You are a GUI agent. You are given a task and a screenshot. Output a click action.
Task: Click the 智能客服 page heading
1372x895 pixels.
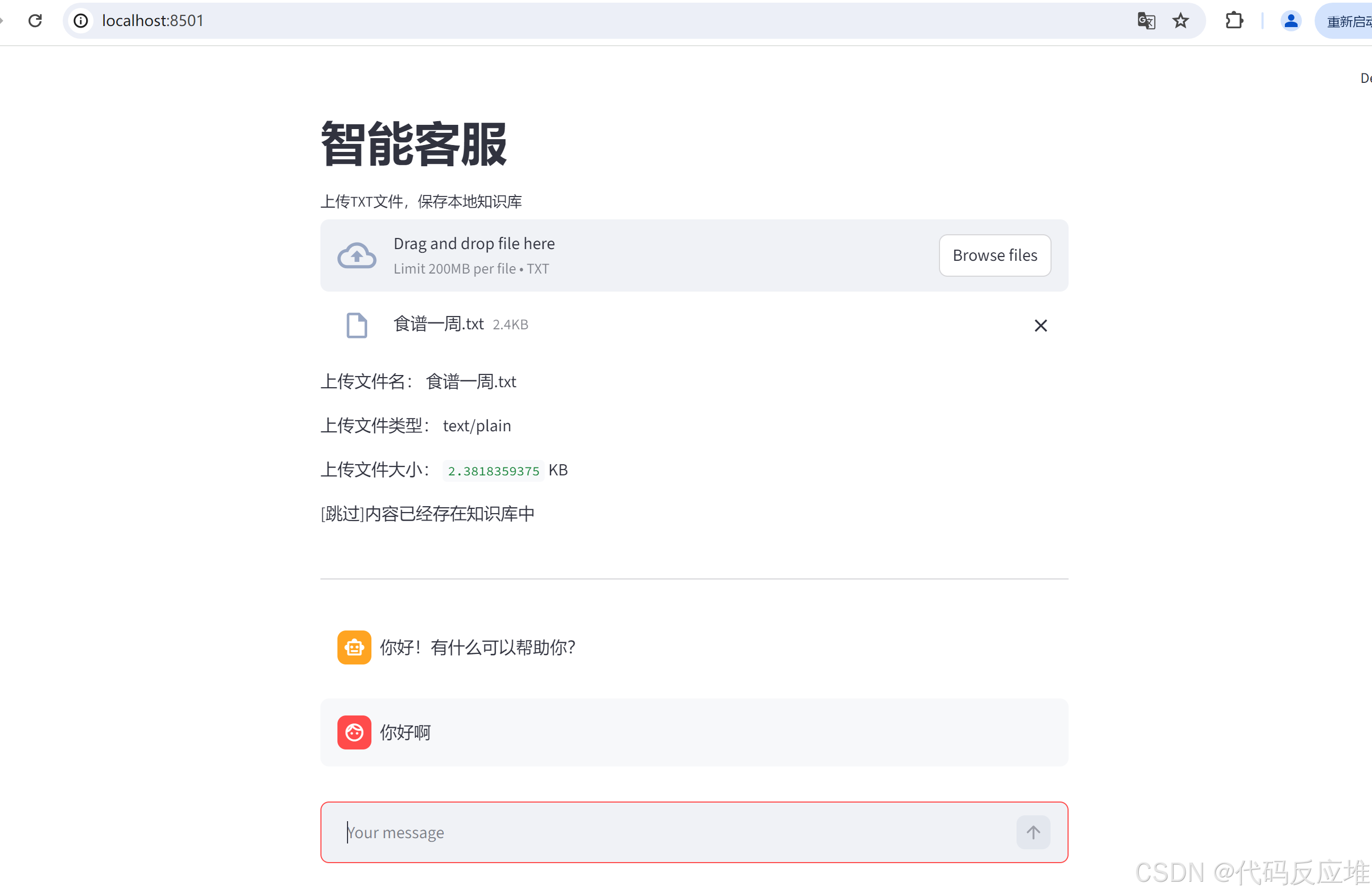(x=413, y=144)
